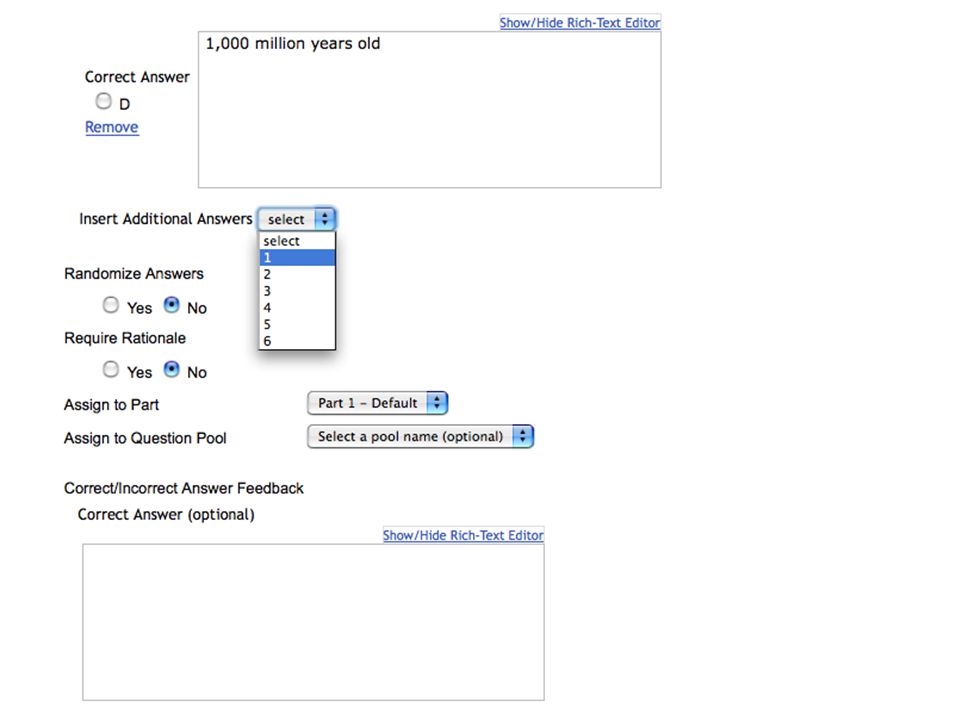Set Require Rationale to No
960x720 pixels.
(171, 369)
